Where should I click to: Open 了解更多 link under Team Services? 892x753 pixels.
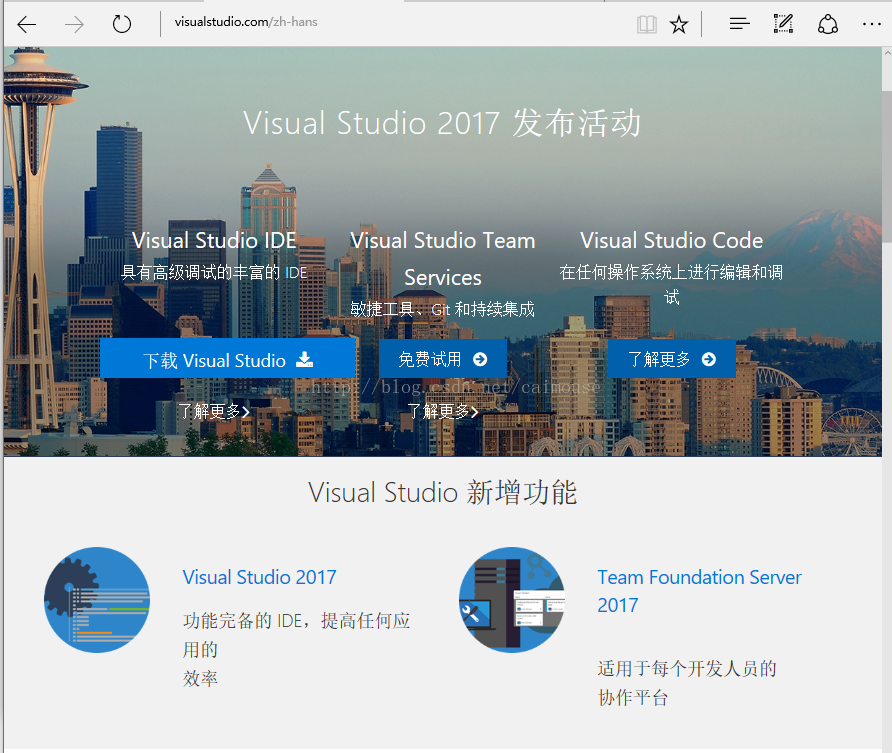point(443,411)
